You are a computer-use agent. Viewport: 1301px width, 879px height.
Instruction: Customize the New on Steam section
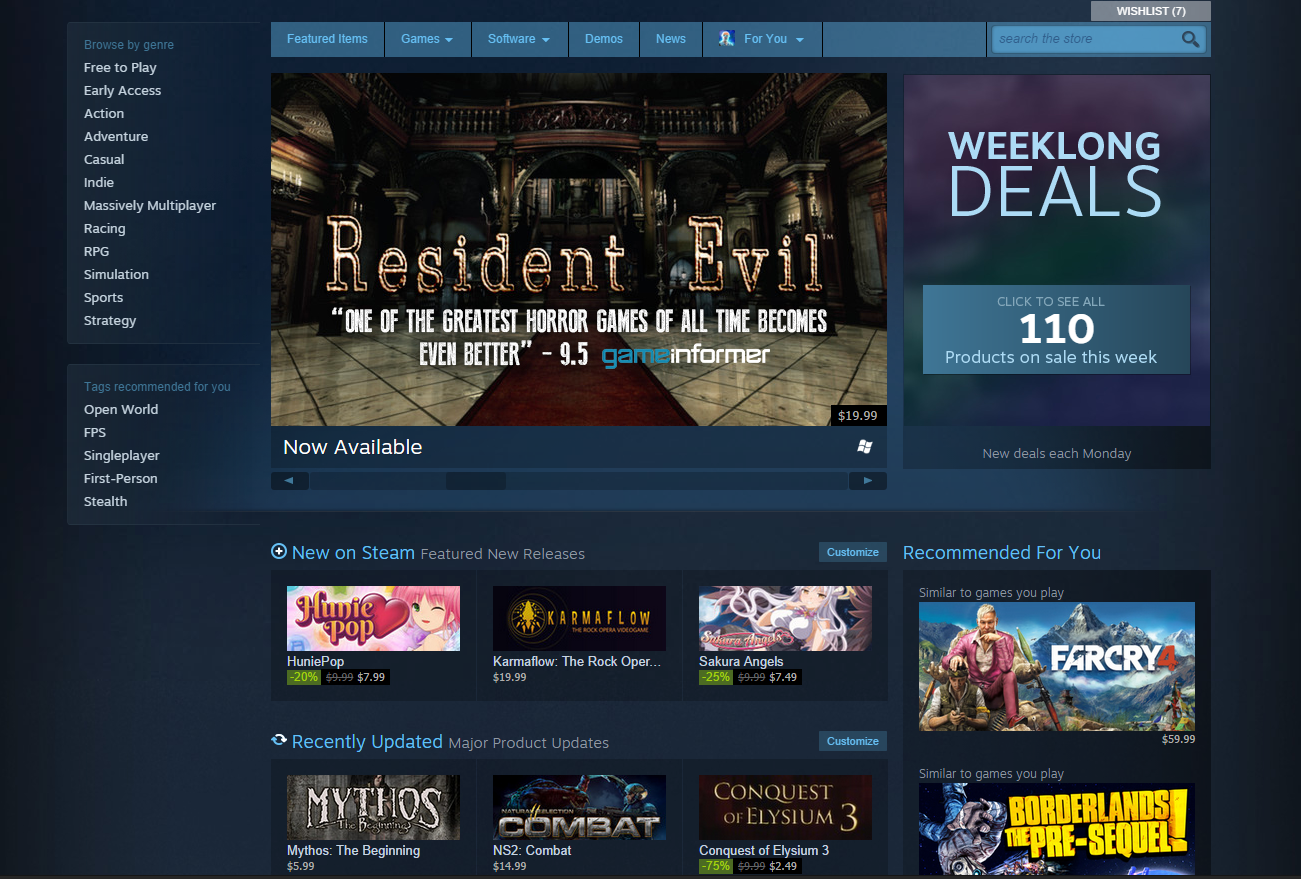pyautogui.click(x=853, y=552)
